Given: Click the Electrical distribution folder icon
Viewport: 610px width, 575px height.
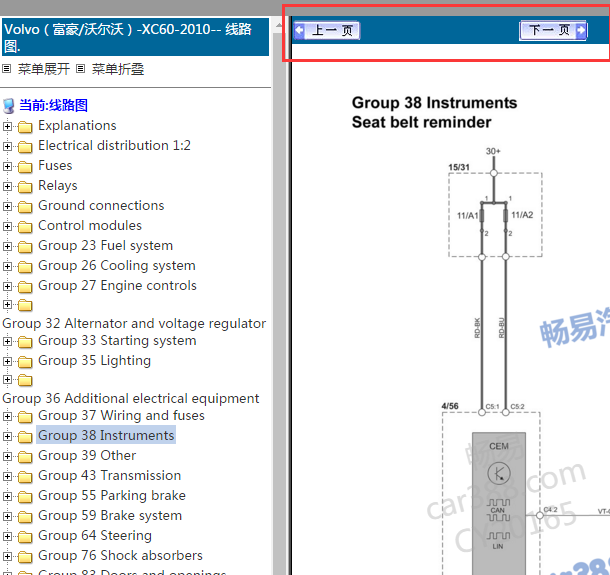Looking at the screenshot, I should [25, 147].
